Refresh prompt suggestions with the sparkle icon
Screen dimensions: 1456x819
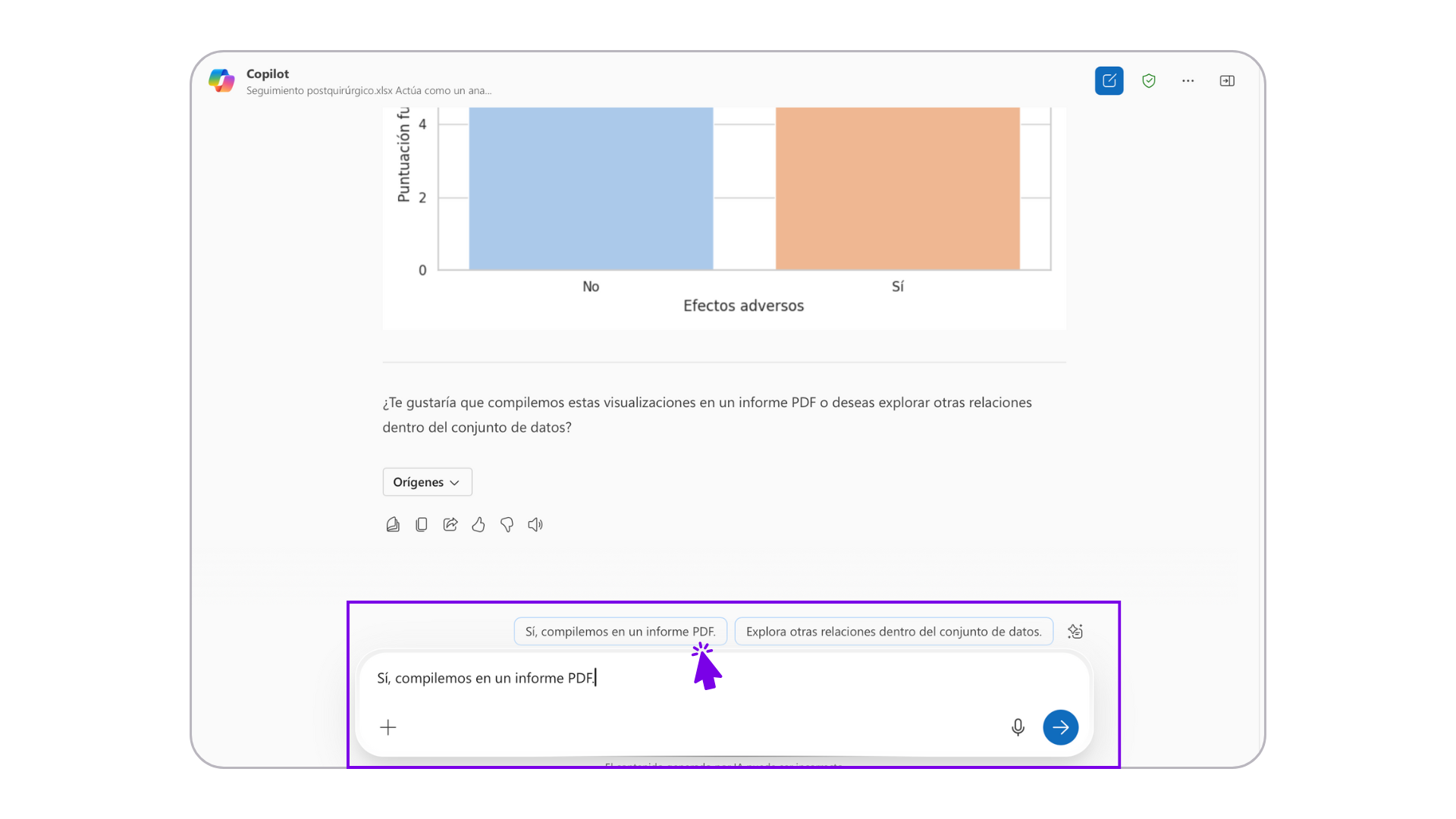(1075, 631)
